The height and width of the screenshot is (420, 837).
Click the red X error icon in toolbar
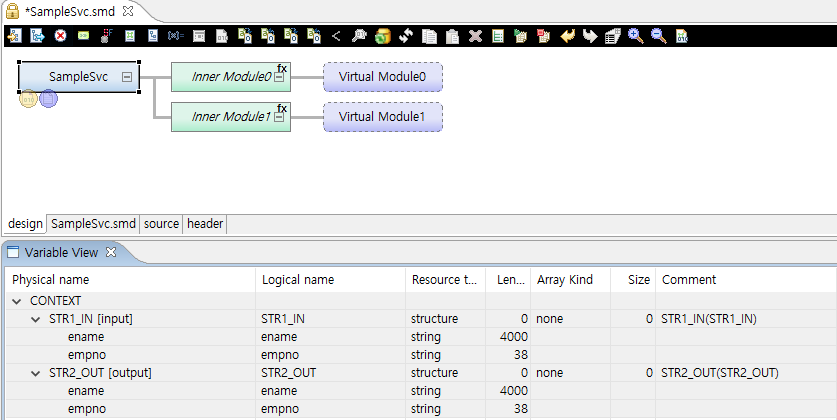(x=60, y=36)
